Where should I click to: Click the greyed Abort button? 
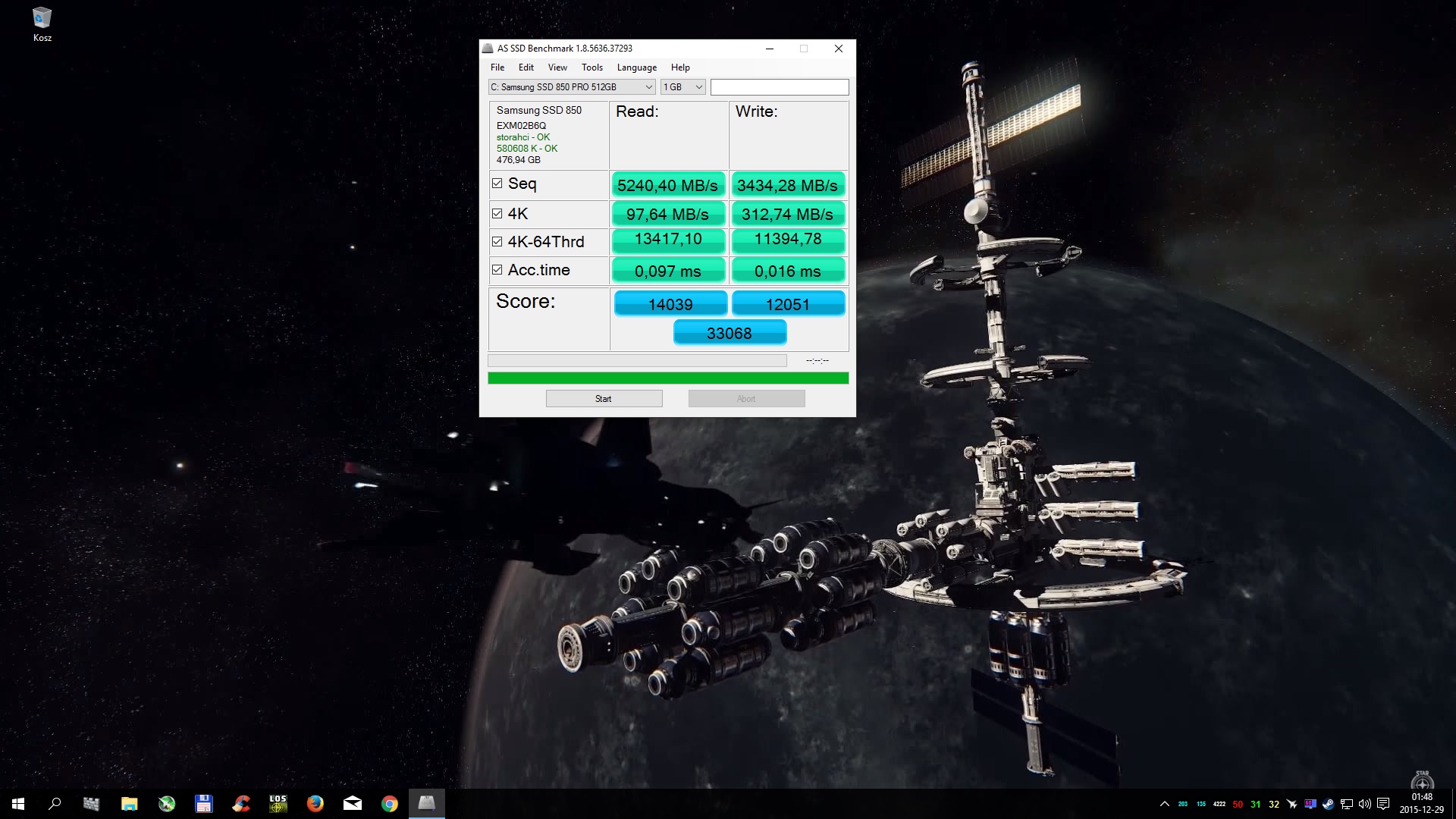coord(747,399)
